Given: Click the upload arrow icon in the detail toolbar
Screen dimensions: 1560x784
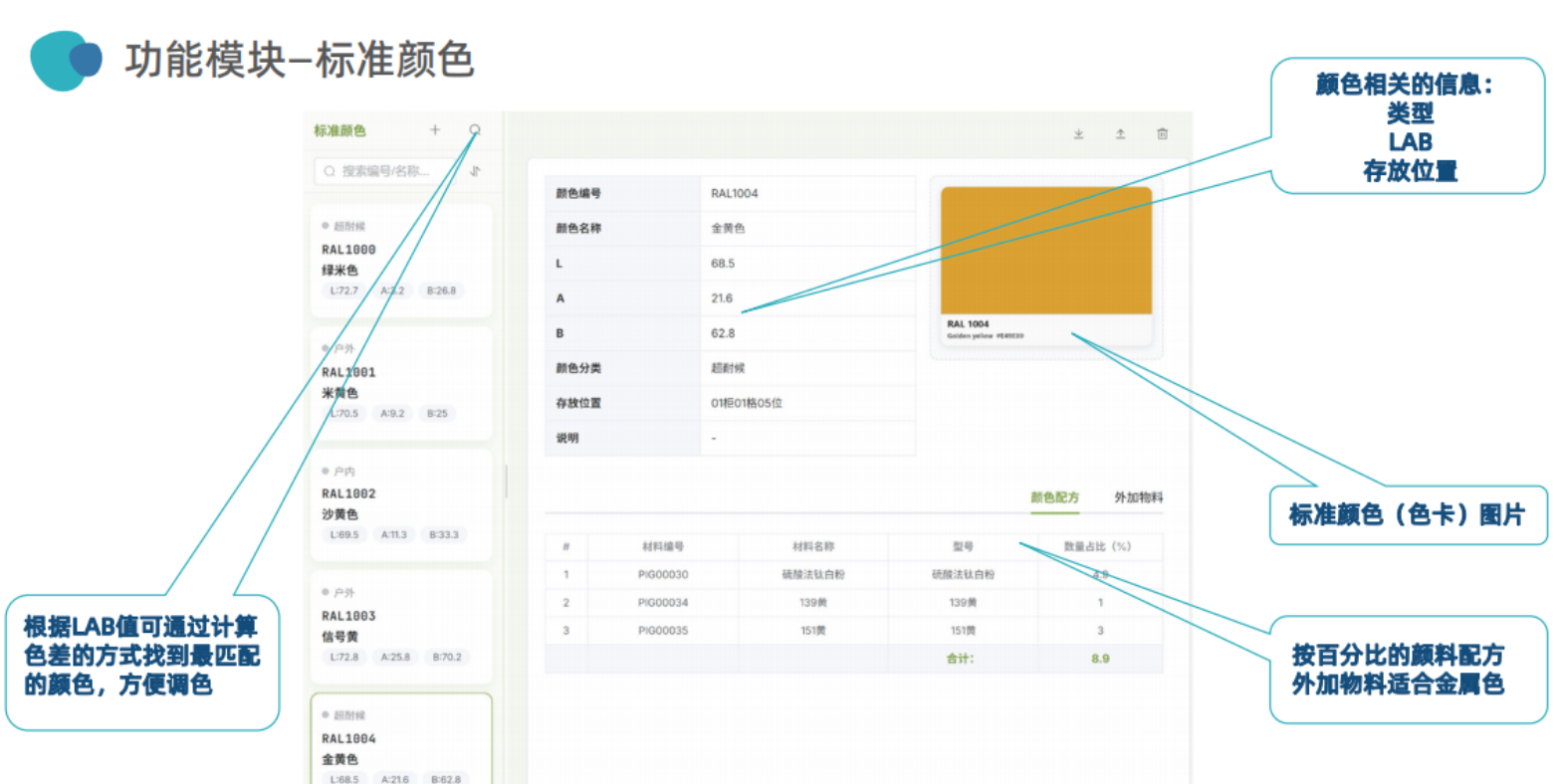Looking at the screenshot, I should [x=1120, y=134].
